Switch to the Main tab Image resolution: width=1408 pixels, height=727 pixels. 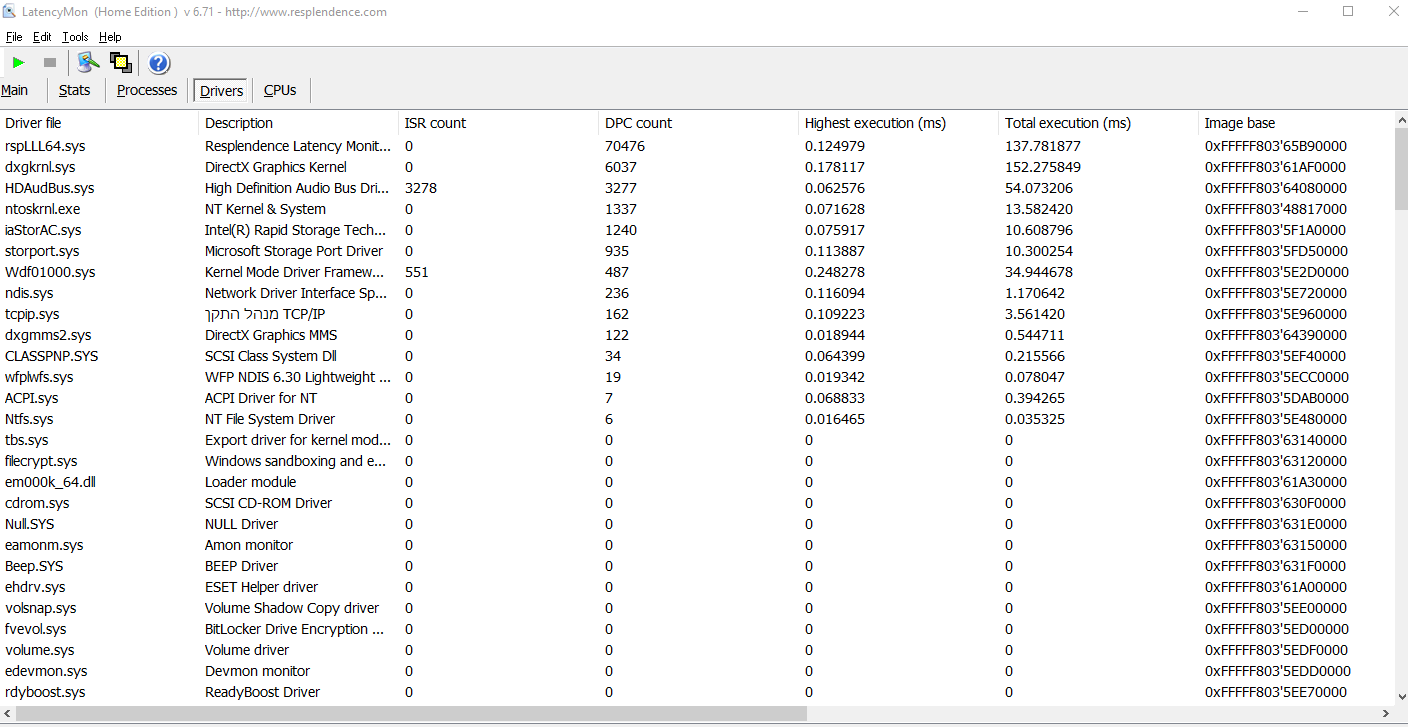(14, 90)
